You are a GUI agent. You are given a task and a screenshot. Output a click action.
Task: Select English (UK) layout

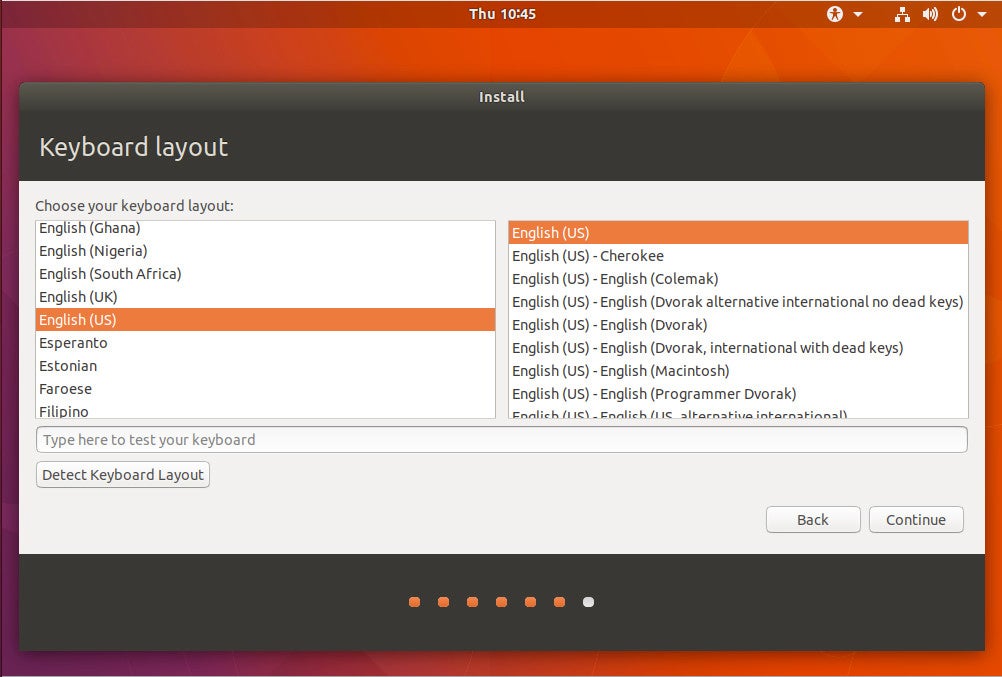[265, 297]
